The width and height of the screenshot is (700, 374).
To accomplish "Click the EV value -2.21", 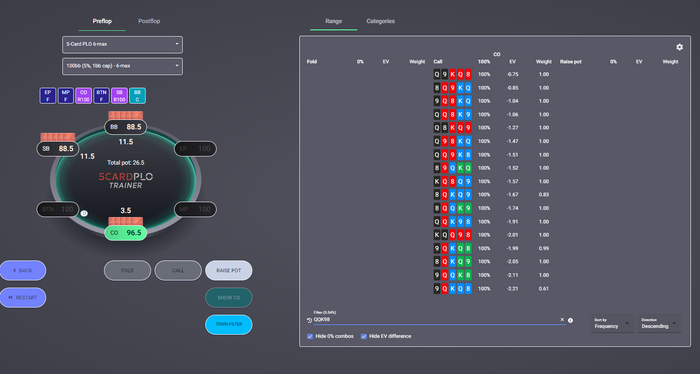I will (x=512, y=289).
